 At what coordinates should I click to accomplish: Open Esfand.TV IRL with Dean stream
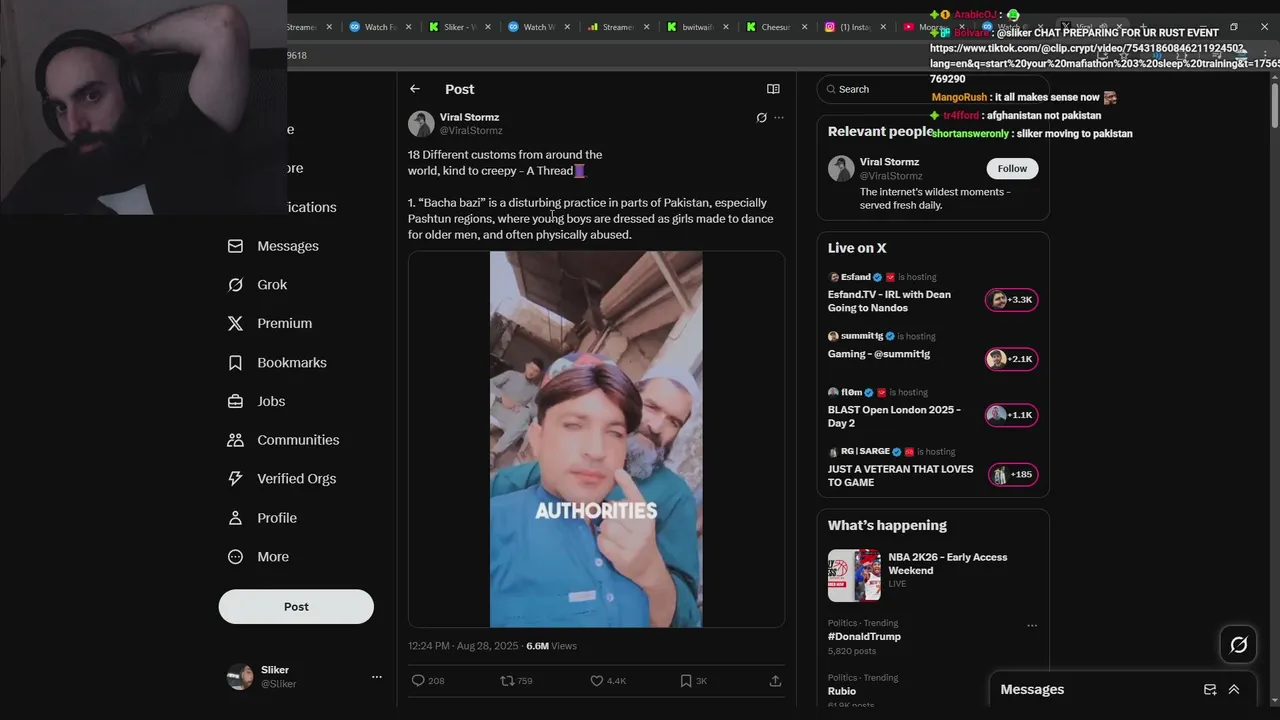click(x=889, y=301)
